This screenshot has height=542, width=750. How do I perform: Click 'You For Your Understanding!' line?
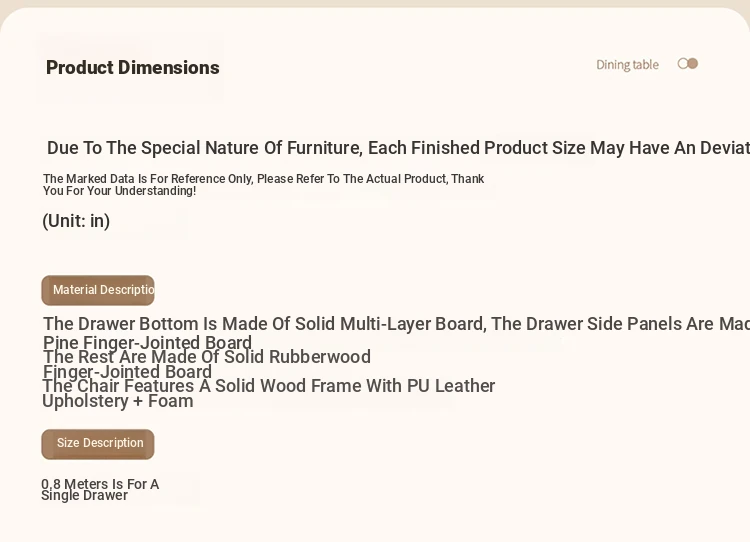120,191
